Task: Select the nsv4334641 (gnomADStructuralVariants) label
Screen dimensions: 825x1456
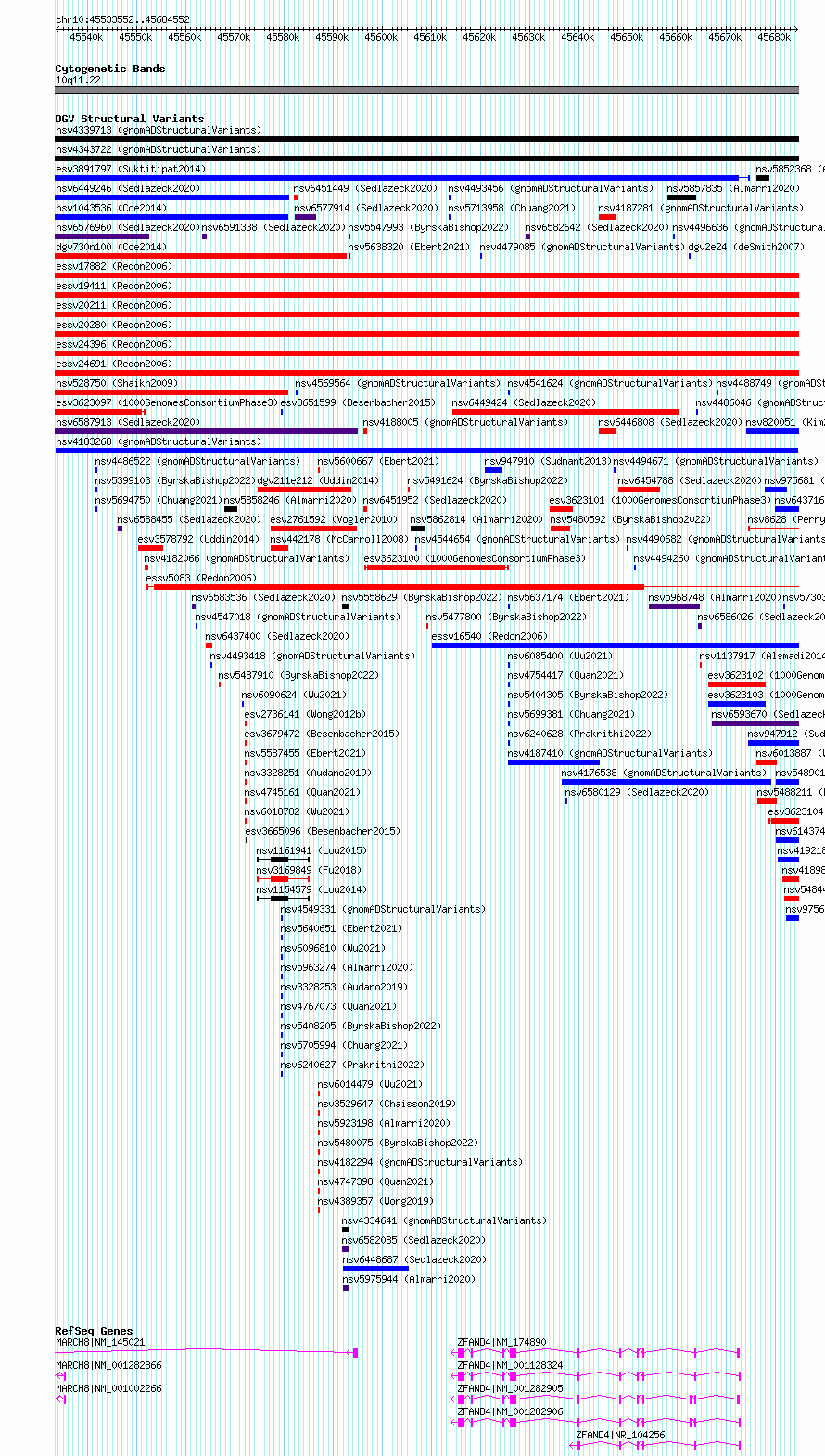Action: tap(444, 1220)
